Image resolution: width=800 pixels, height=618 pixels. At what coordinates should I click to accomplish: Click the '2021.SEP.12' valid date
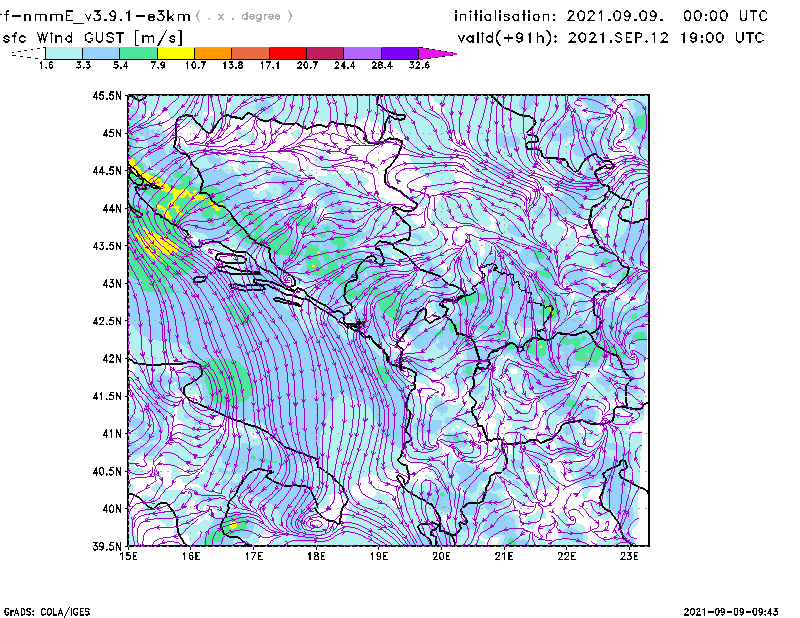point(618,38)
